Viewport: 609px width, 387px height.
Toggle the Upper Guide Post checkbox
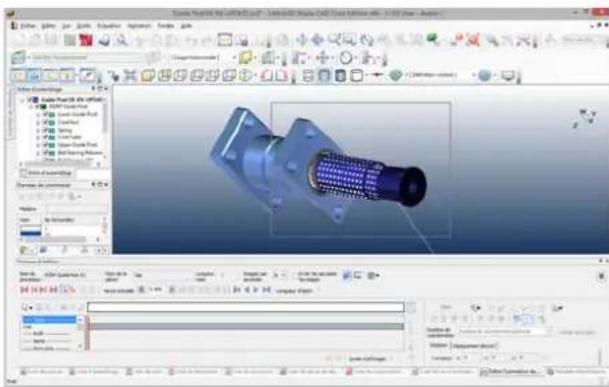coord(45,145)
